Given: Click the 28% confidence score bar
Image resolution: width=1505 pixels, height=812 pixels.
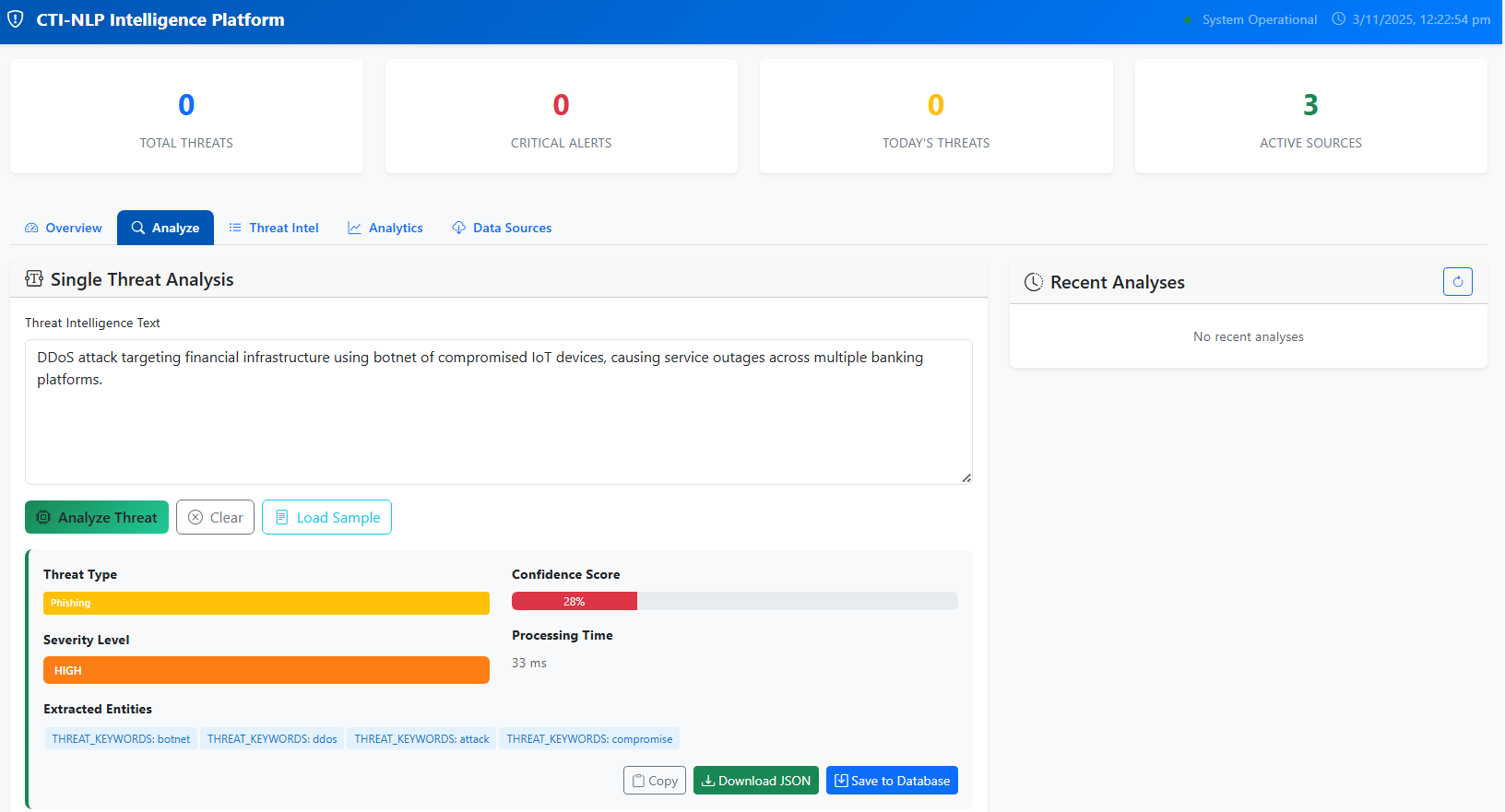Looking at the screenshot, I should (x=575, y=601).
